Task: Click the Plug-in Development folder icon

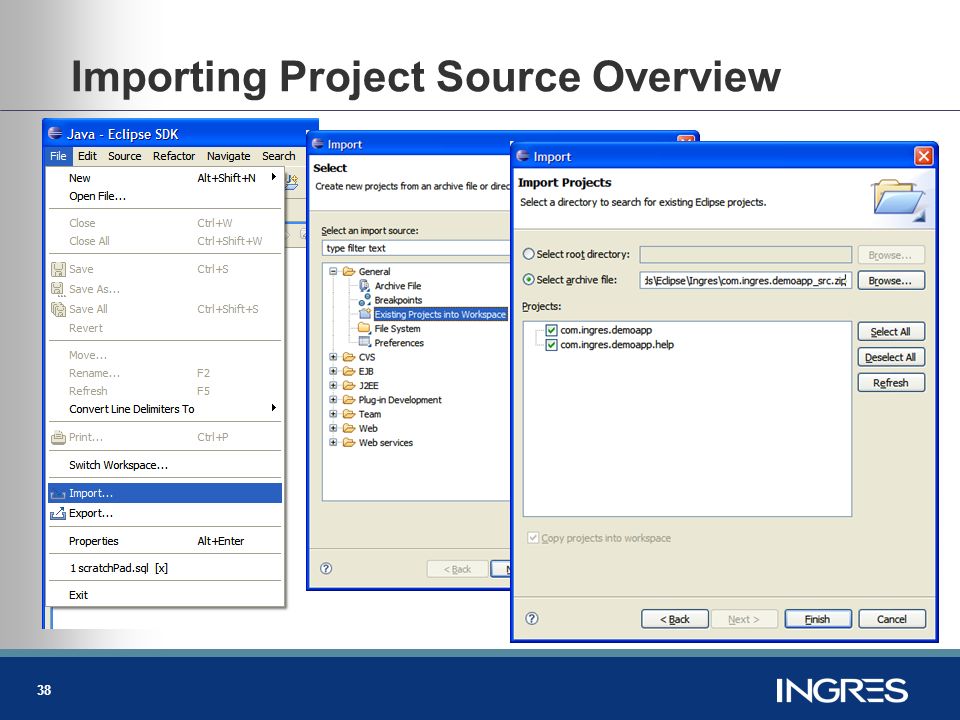Action: 349,400
